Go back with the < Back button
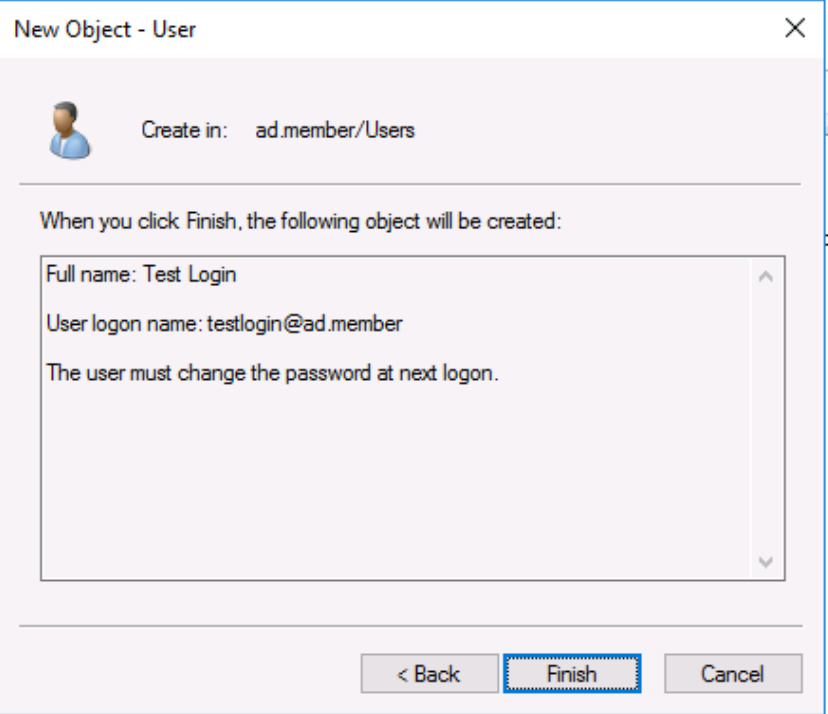 [x=429, y=674]
